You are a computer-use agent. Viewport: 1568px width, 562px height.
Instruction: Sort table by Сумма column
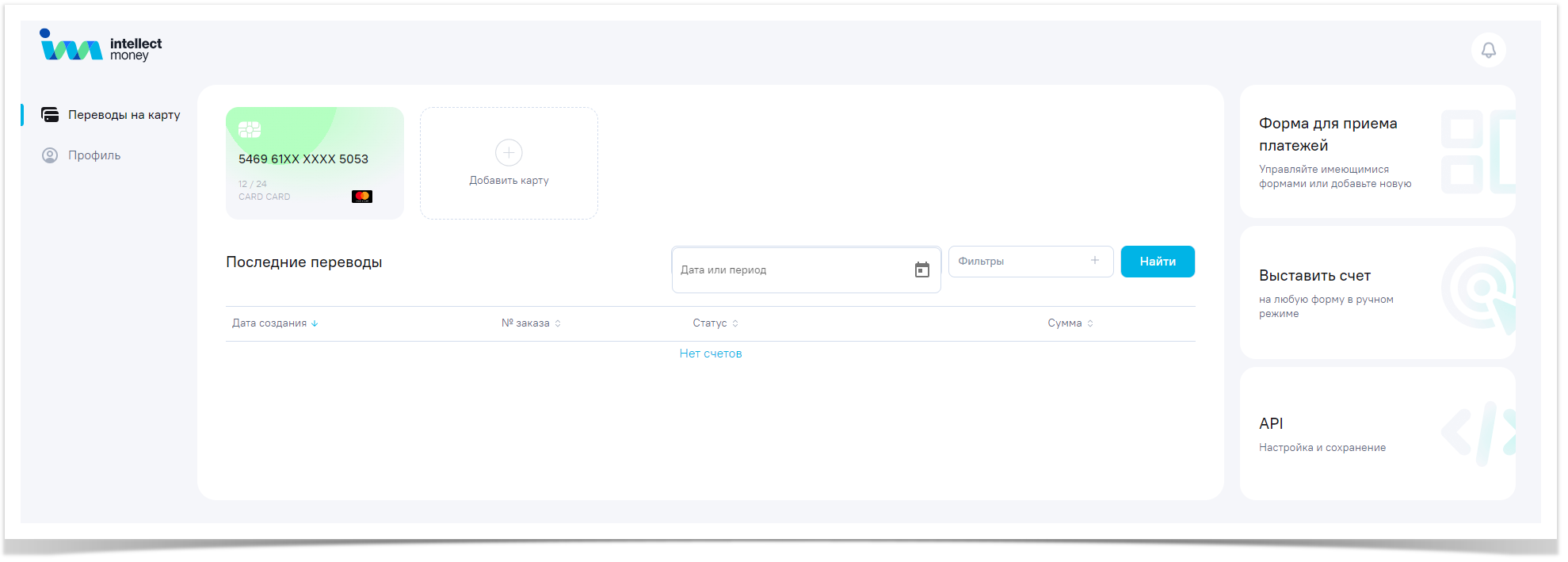[1070, 323]
